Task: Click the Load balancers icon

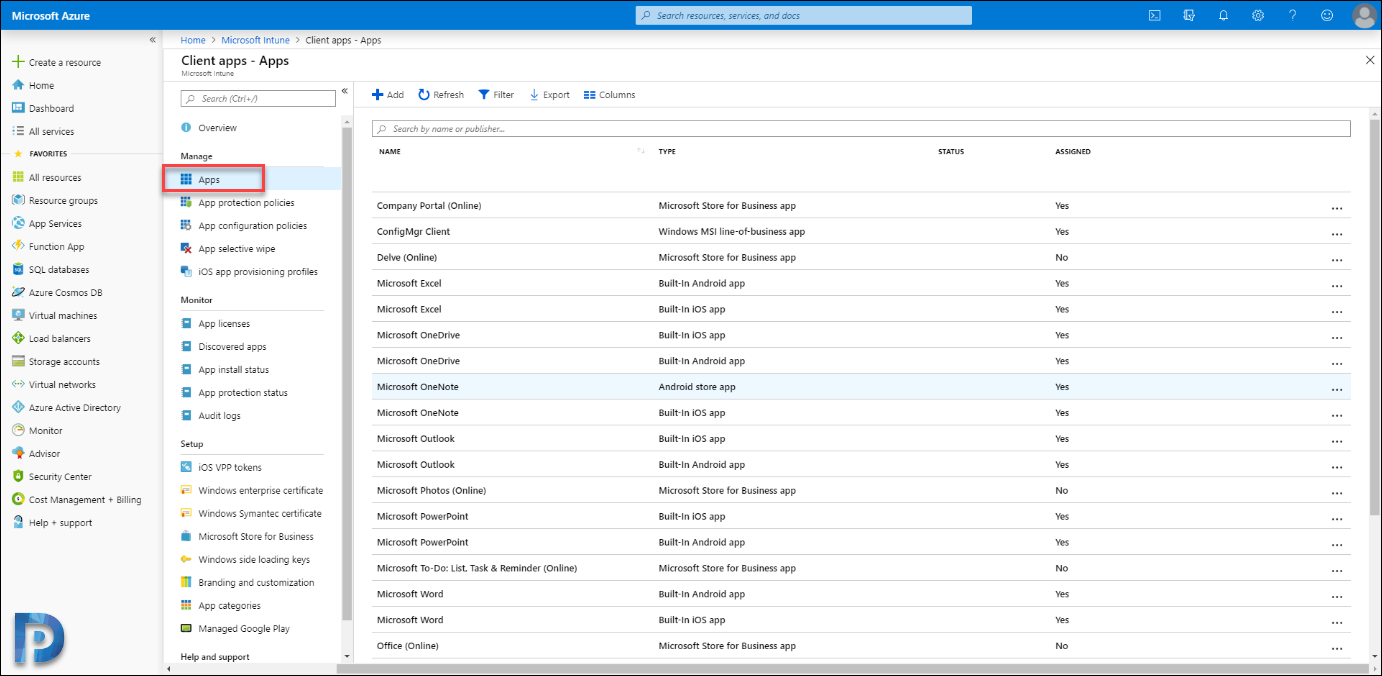Action: [18, 338]
